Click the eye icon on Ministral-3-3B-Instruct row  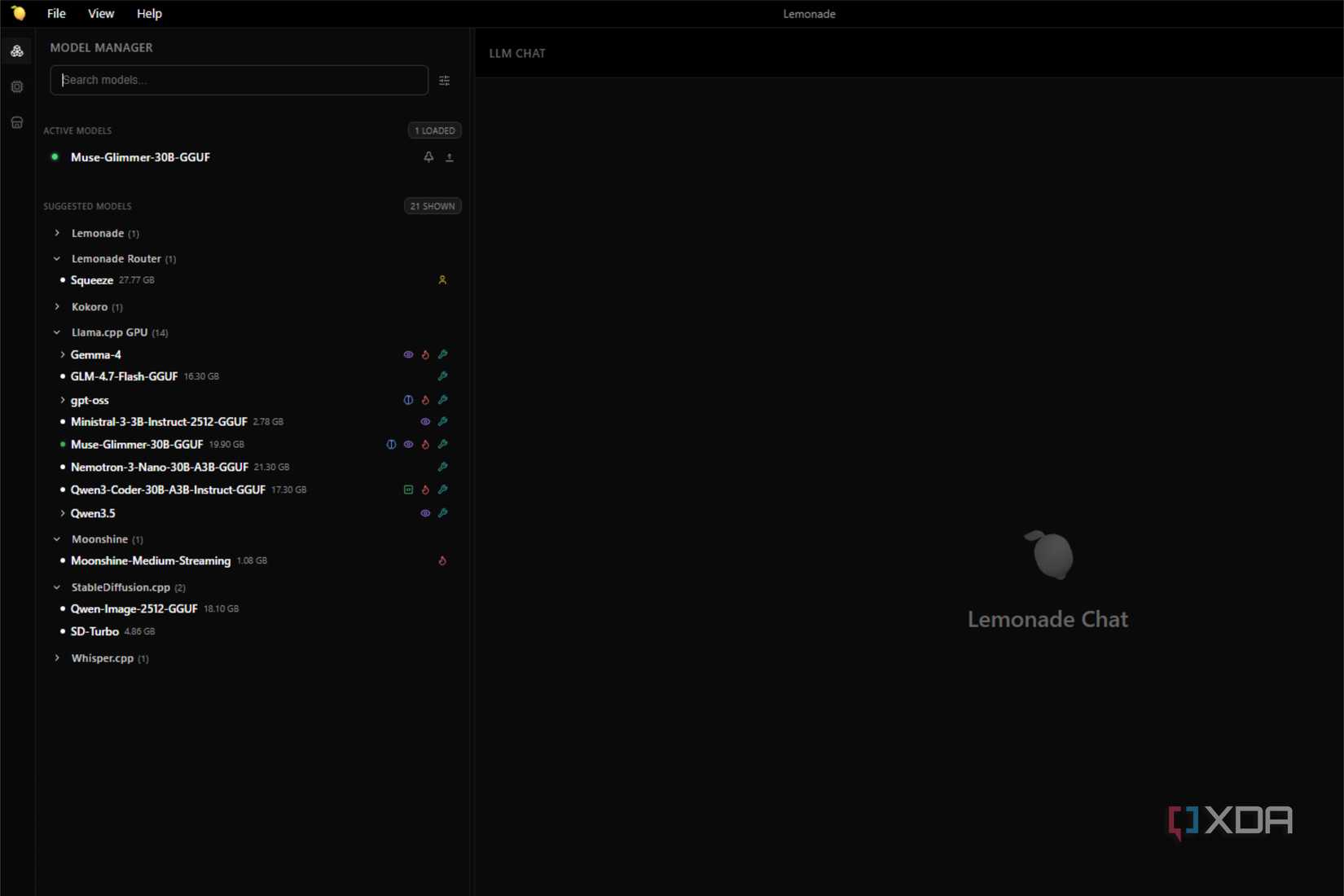(425, 422)
